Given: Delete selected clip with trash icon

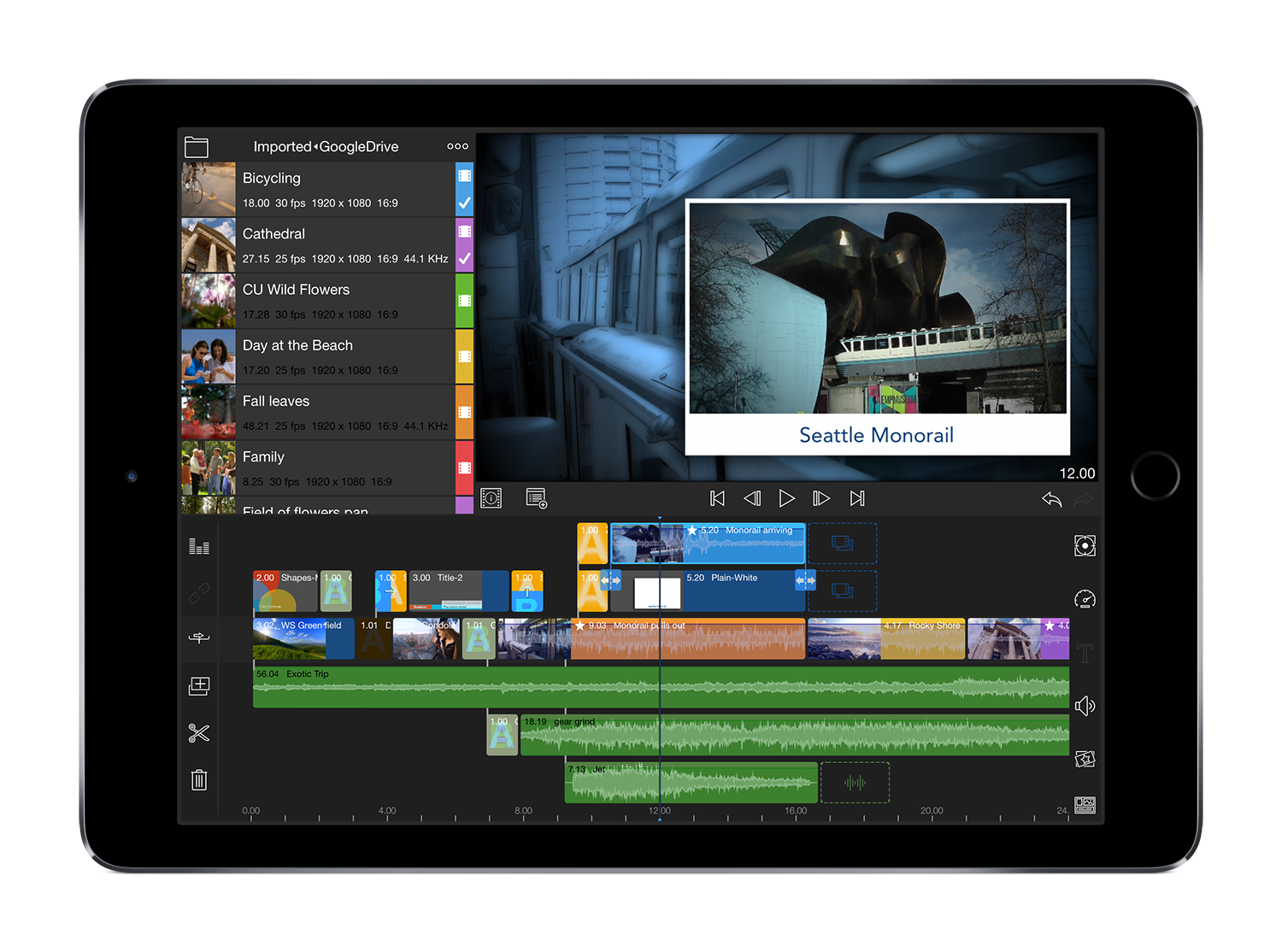Looking at the screenshot, I should [x=199, y=779].
